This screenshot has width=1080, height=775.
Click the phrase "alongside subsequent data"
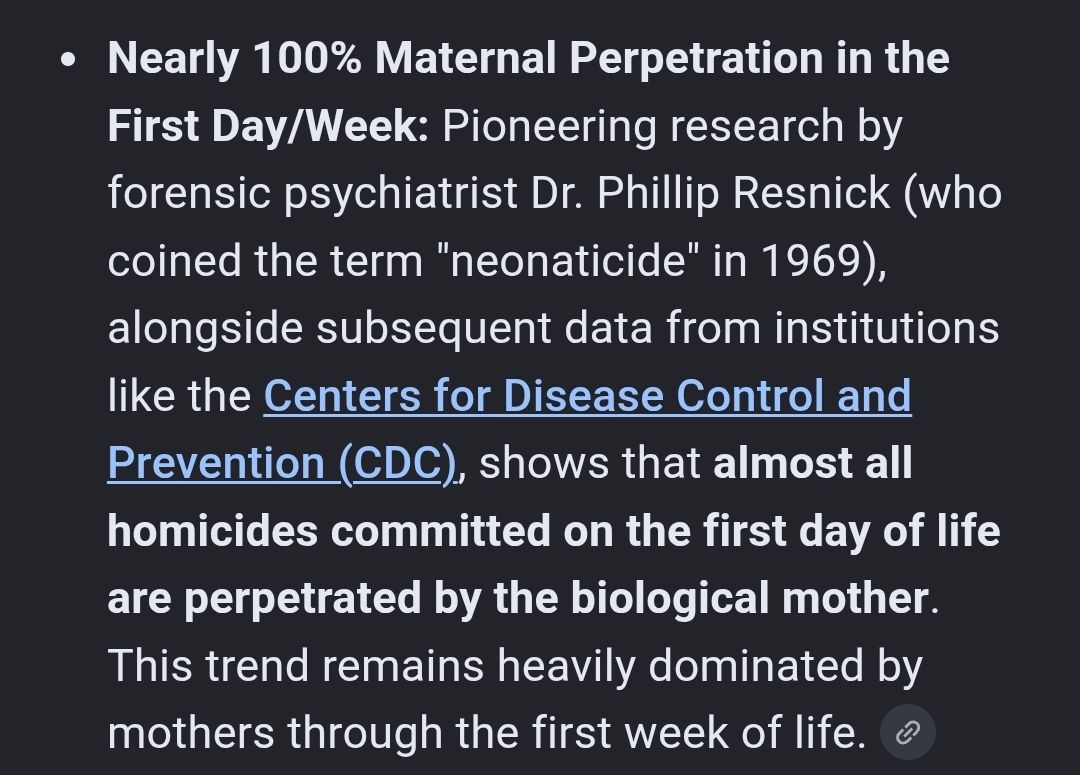[x=380, y=328]
